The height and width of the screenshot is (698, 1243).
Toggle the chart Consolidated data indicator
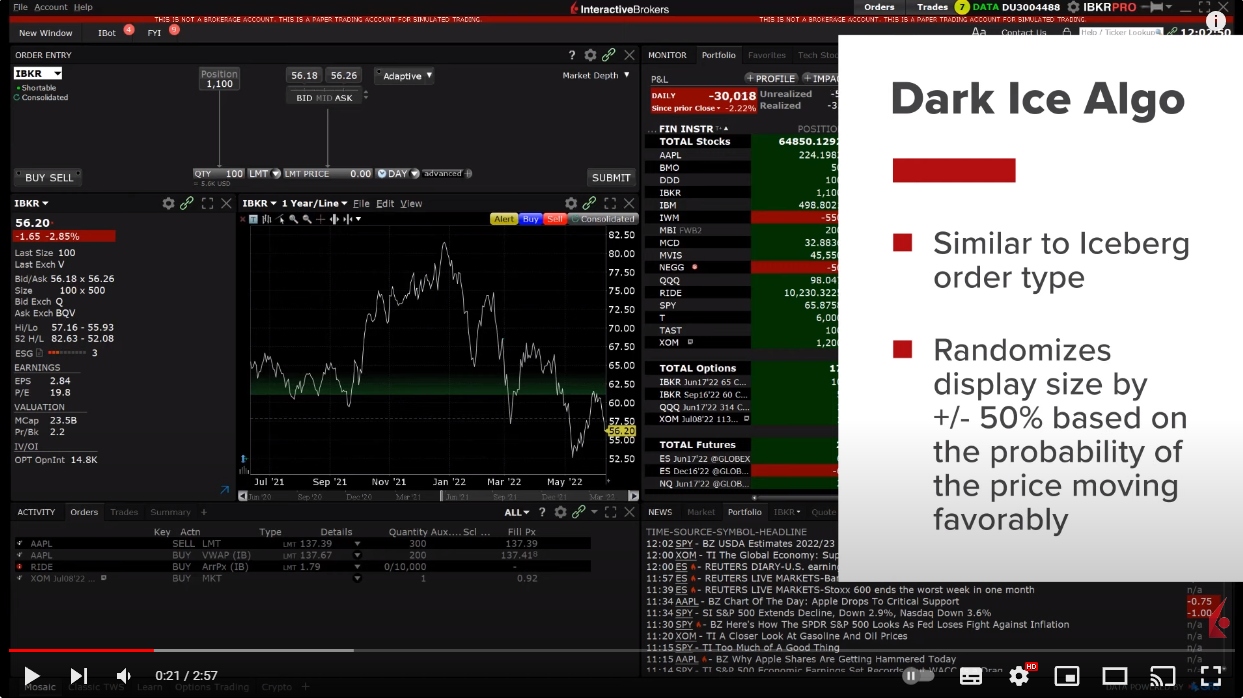tap(603, 218)
